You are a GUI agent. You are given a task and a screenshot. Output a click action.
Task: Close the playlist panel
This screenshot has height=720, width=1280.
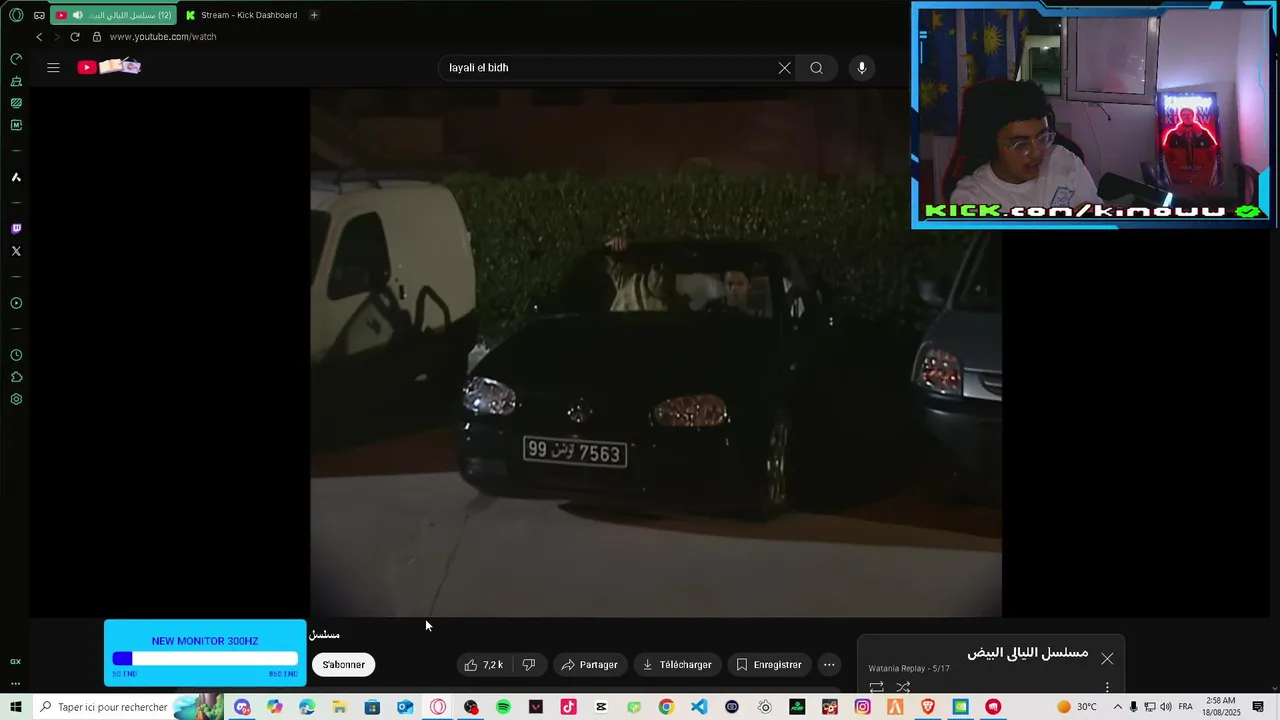pos(1107,659)
